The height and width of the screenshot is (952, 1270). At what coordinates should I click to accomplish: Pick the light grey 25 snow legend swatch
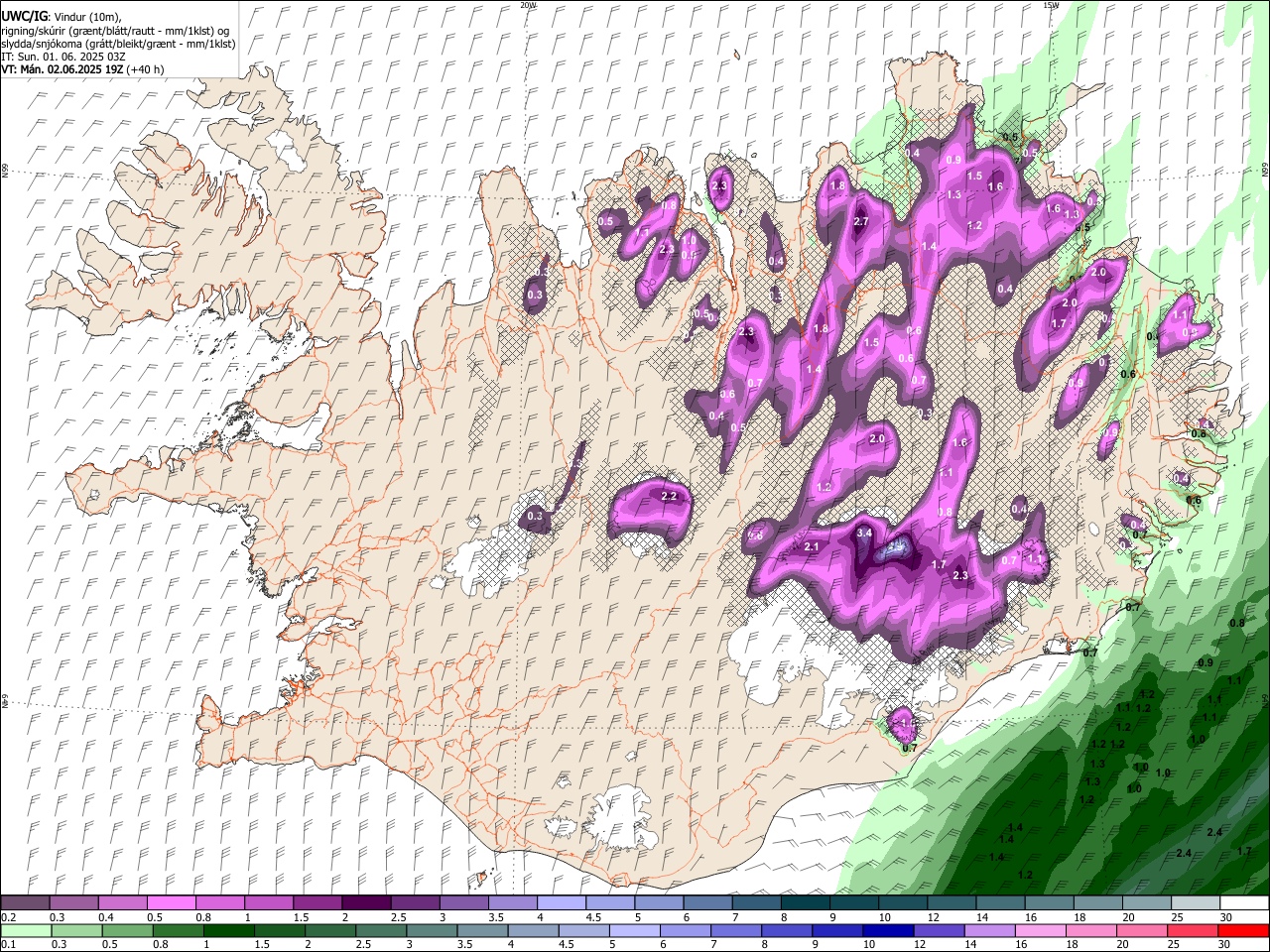coord(1196,903)
